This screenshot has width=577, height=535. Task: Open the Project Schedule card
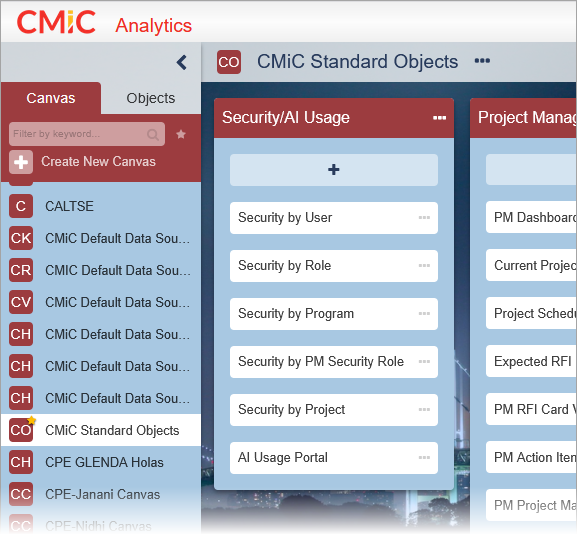pyautogui.click(x=531, y=313)
